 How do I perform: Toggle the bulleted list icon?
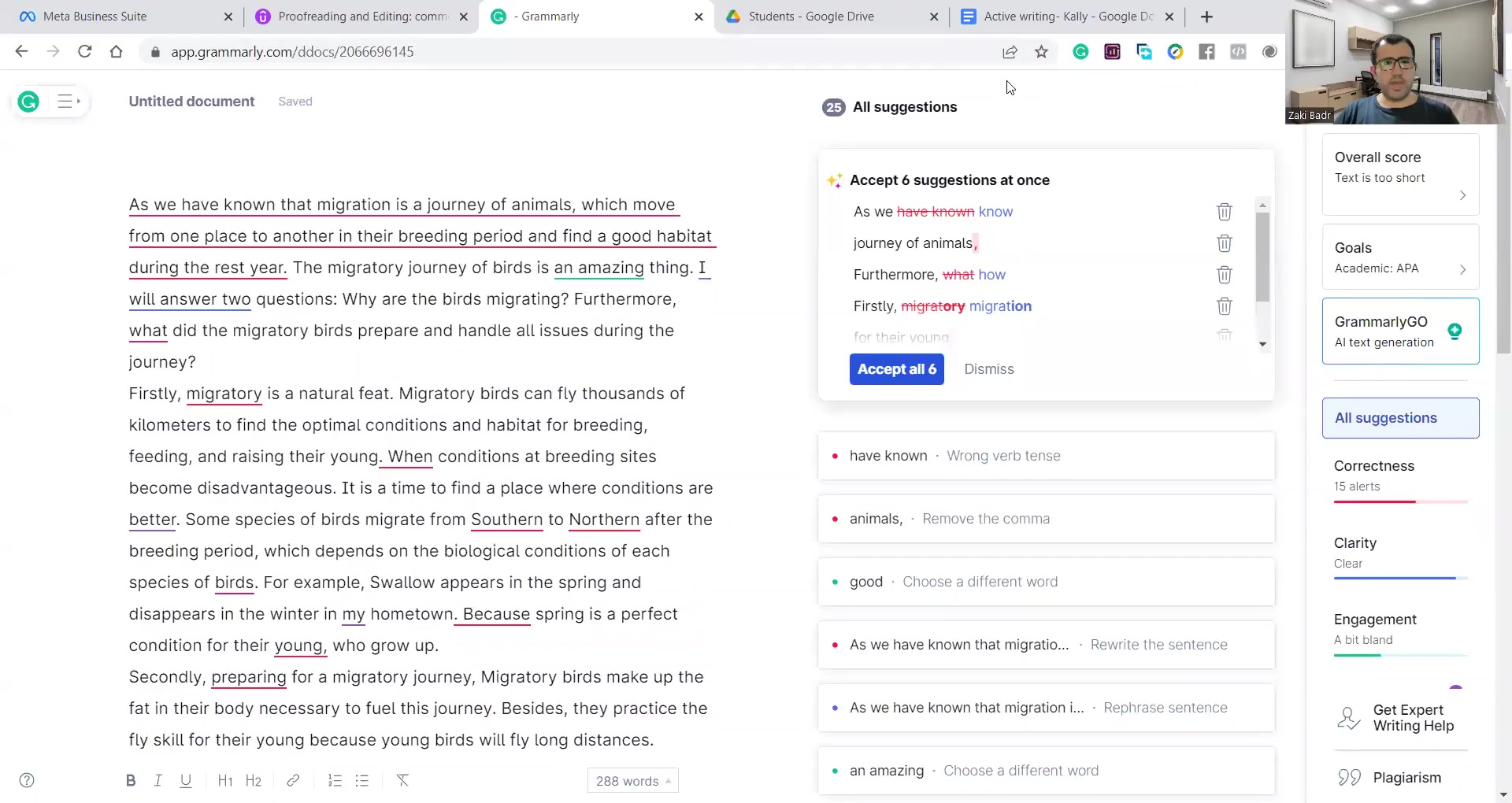362,780
